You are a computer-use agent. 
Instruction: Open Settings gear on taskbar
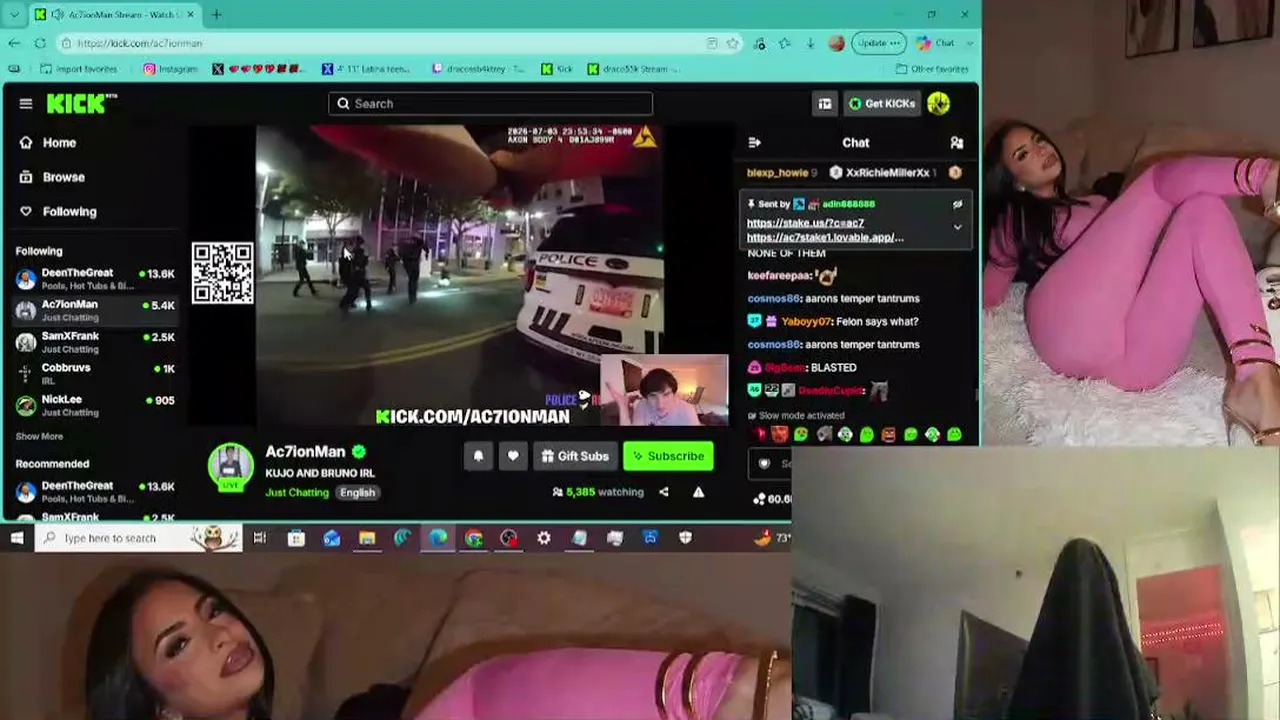coord(544,538)
